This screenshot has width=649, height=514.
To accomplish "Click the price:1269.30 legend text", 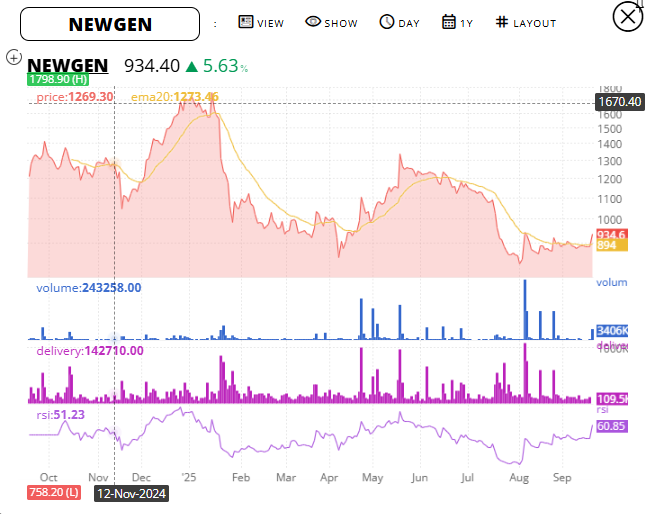I will pos(75,97).
